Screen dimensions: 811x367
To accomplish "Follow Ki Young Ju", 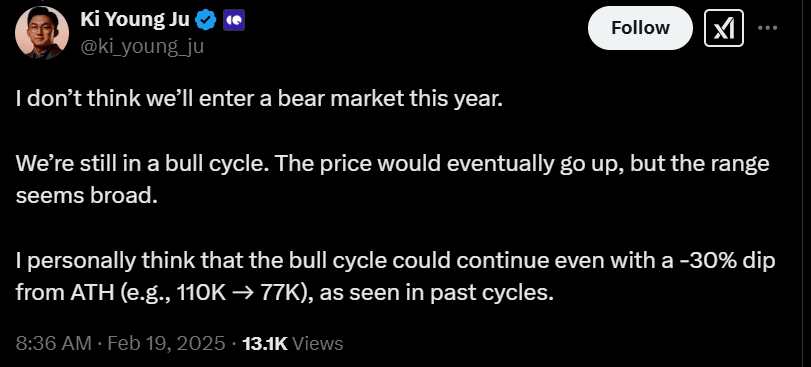I will [x=640, y=28].
